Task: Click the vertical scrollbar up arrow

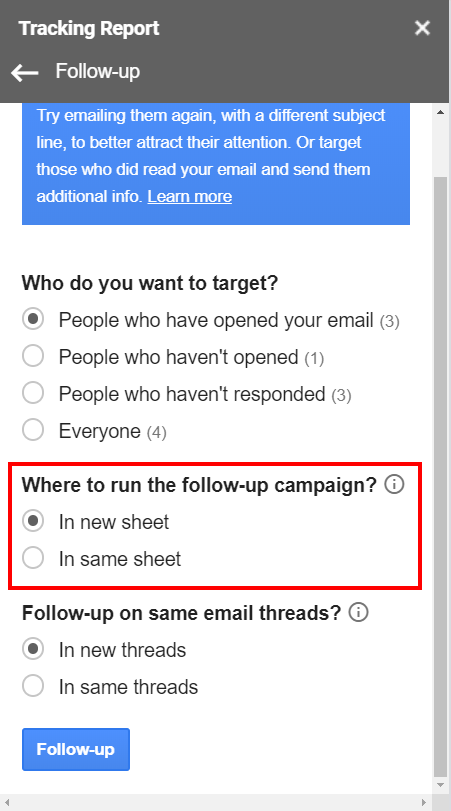Action: [441, 112]
